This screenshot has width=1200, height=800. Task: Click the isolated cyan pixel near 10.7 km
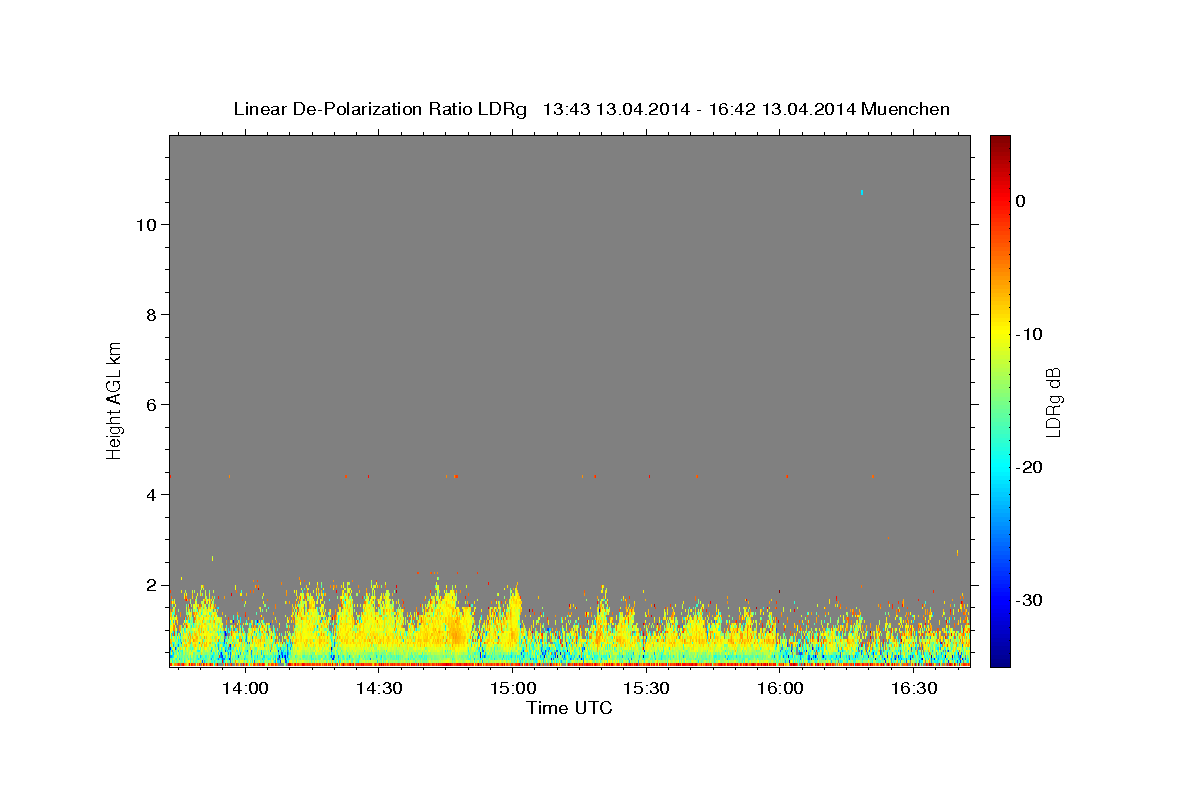pyautogui.click(x=862, y=191)
